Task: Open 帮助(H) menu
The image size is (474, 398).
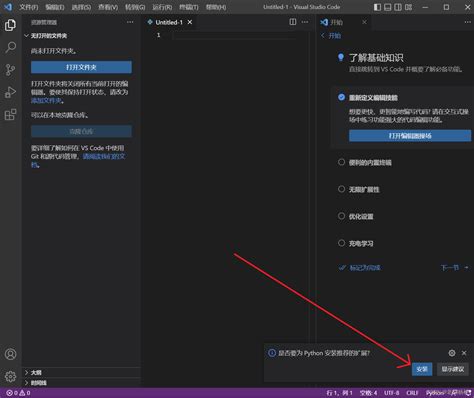Action: click(x=216, y=7)
